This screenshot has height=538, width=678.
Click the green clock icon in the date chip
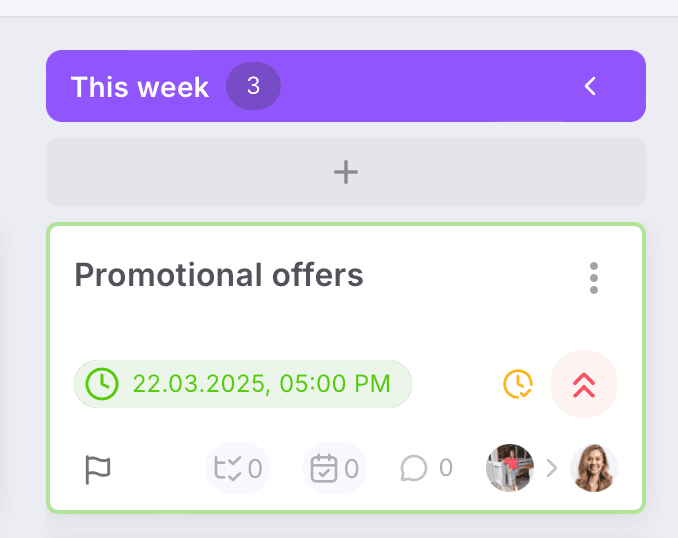tap(102, 384)
